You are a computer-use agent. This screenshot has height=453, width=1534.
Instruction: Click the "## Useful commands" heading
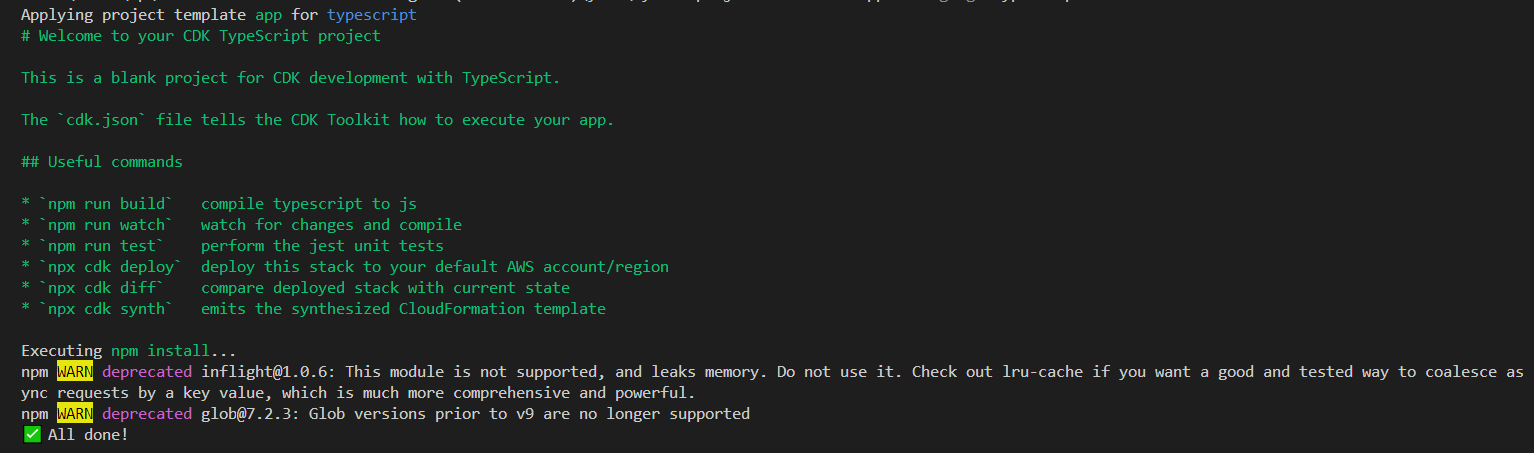click(102, 162)
